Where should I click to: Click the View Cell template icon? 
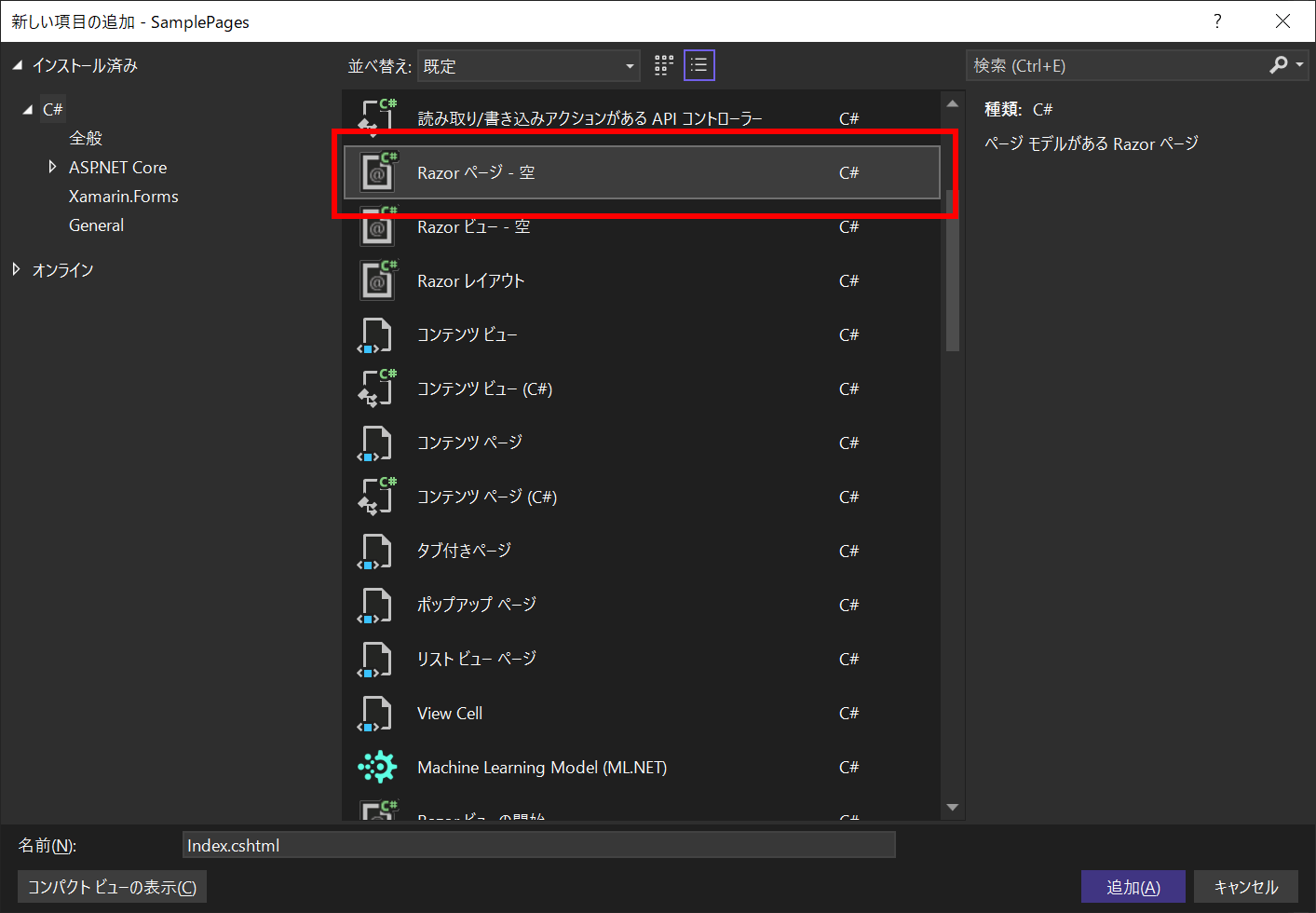[x=377, y=713]
